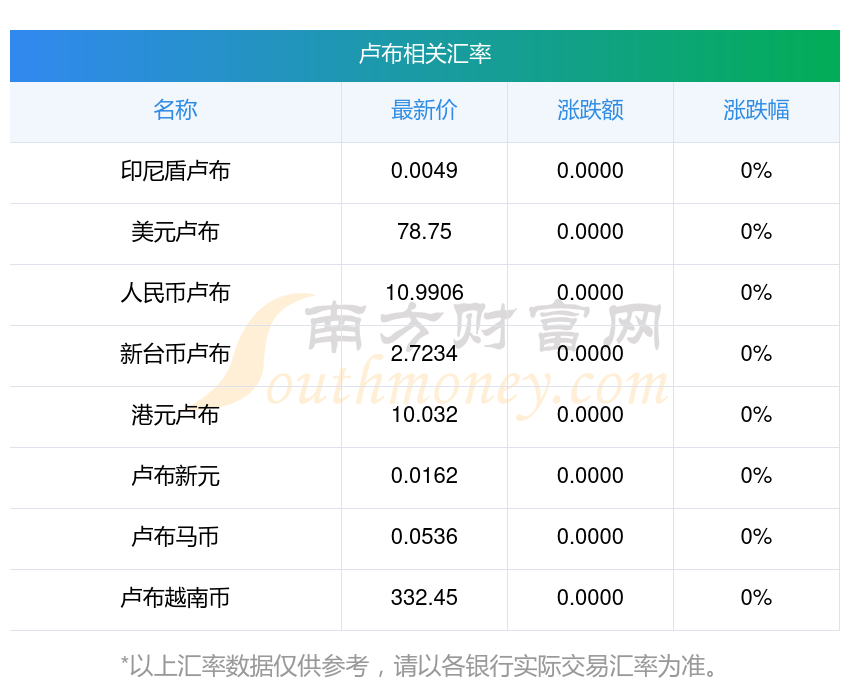Select the 0.0162 latest price value

[x=424, y=476]
